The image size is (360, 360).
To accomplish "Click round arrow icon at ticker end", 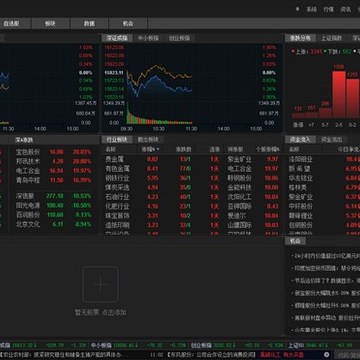I will tap(327, 354).
